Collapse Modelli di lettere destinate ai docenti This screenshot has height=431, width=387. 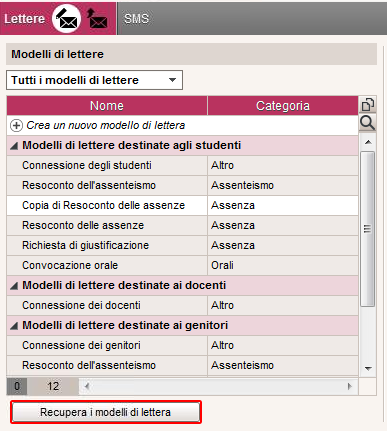click(x=14, y=286)
